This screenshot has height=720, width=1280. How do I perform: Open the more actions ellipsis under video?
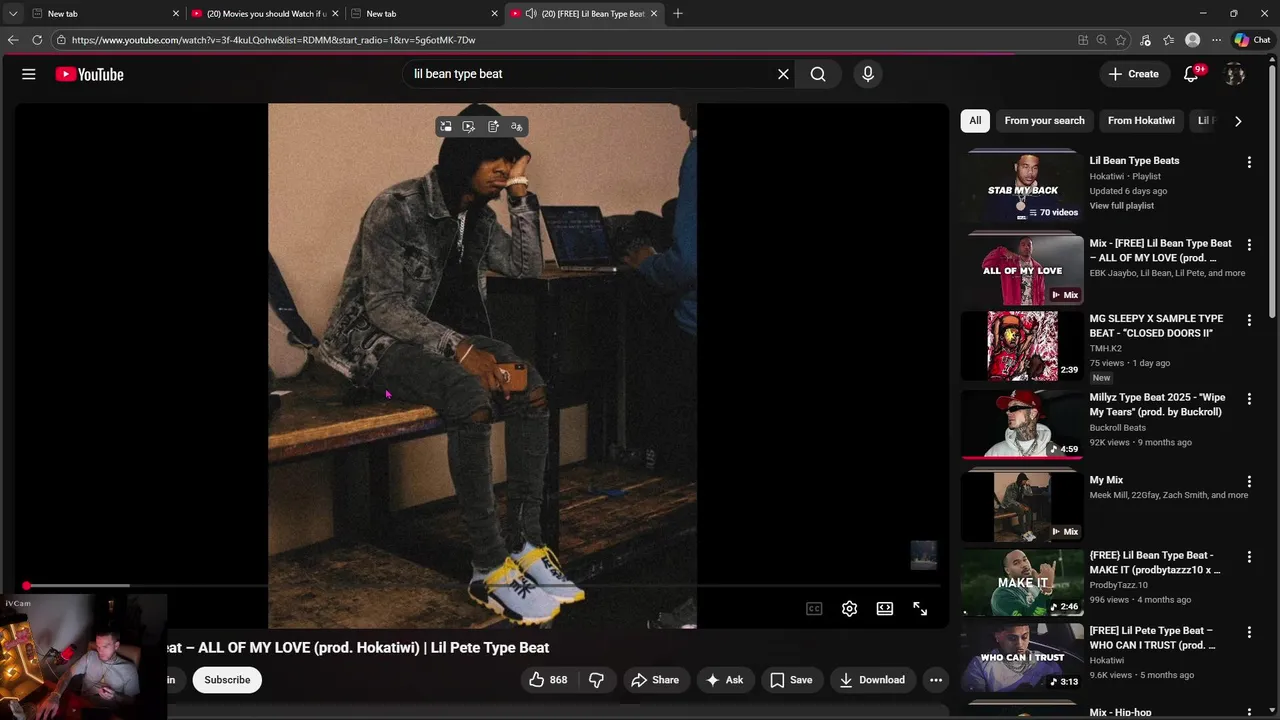tap(936, 680)
